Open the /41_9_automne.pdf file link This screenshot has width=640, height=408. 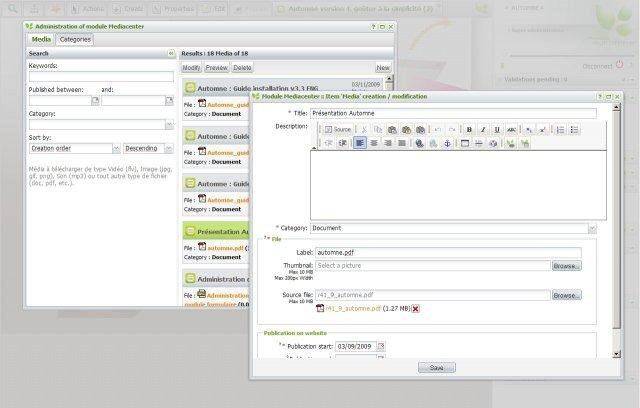[353, 309]
